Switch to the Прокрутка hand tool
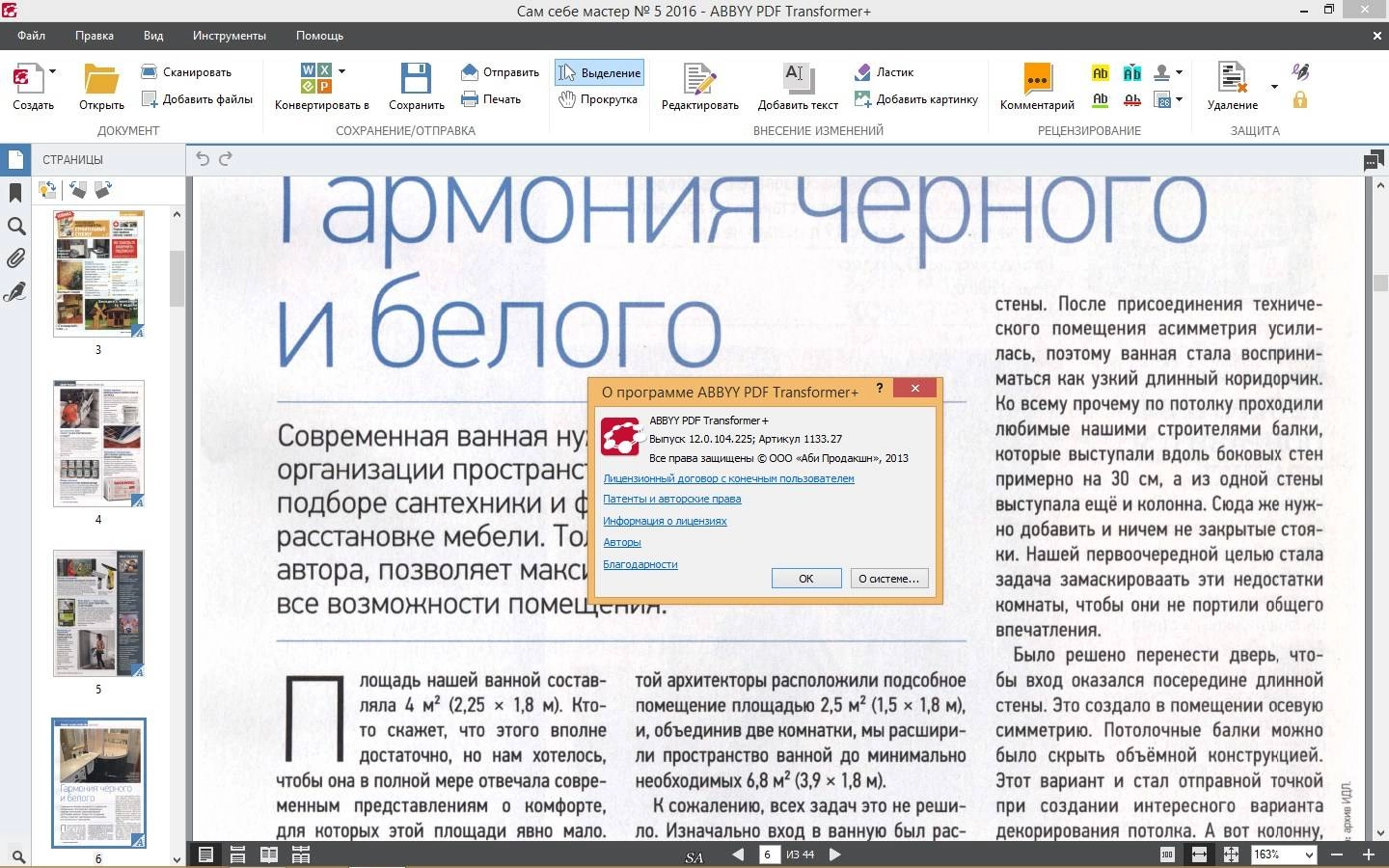Image resolution: width=1389 pixels, height=868 pixels. click(599, 98)
